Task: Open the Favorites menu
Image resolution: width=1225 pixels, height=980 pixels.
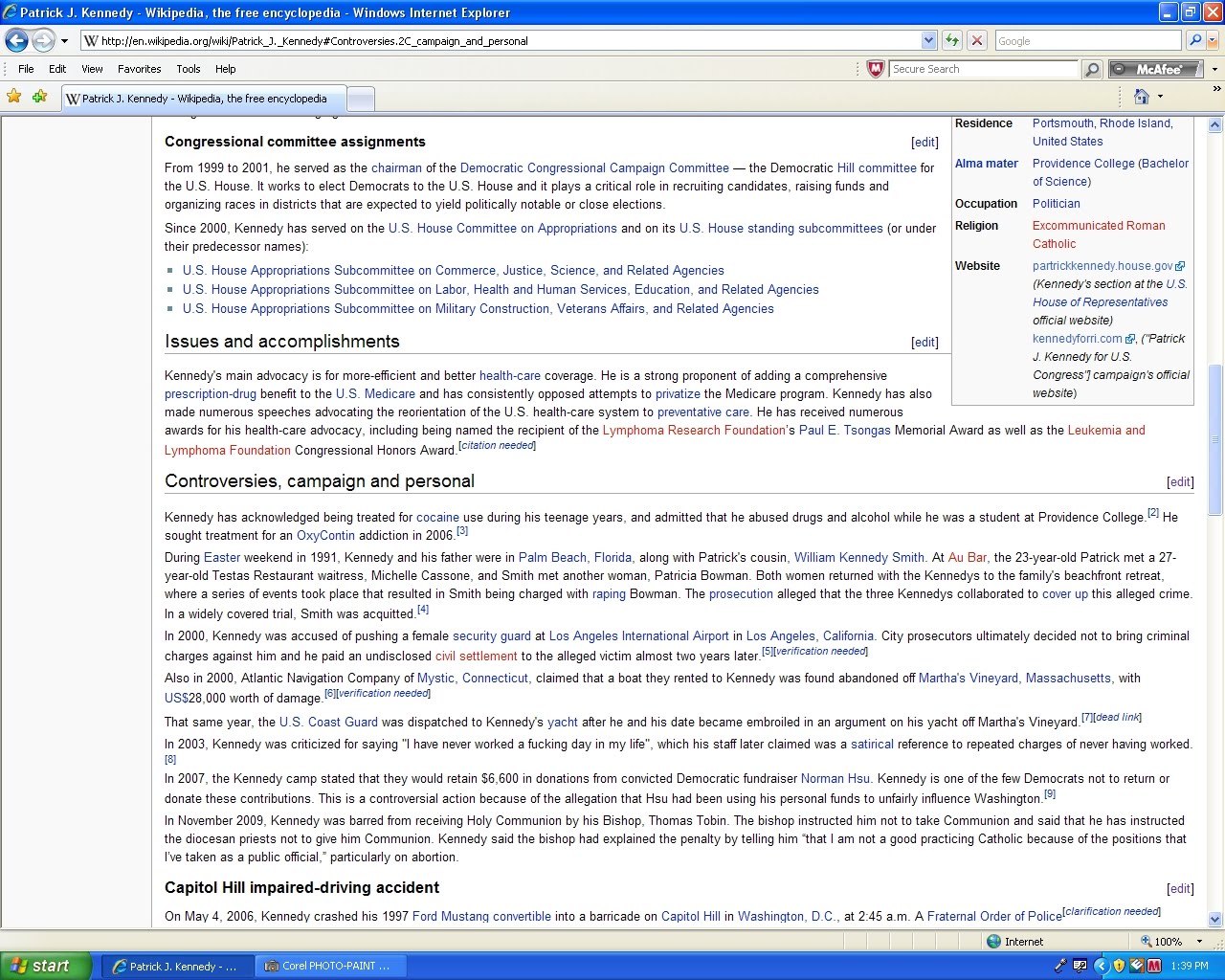Action: (139, 69)
